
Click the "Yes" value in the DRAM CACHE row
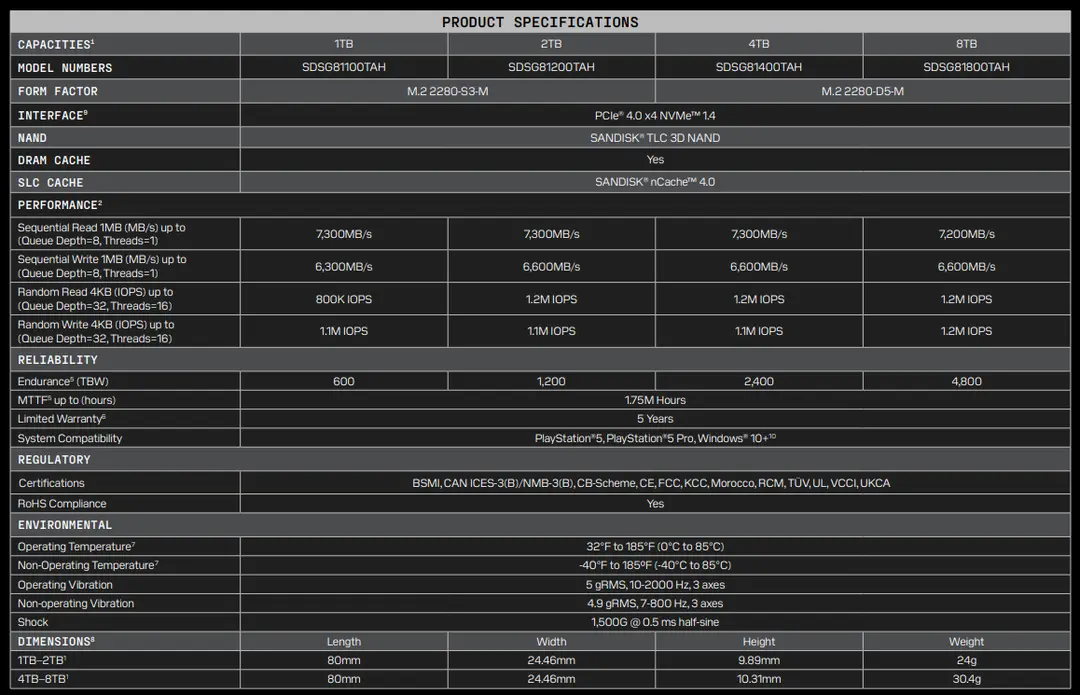pos(655,159)
